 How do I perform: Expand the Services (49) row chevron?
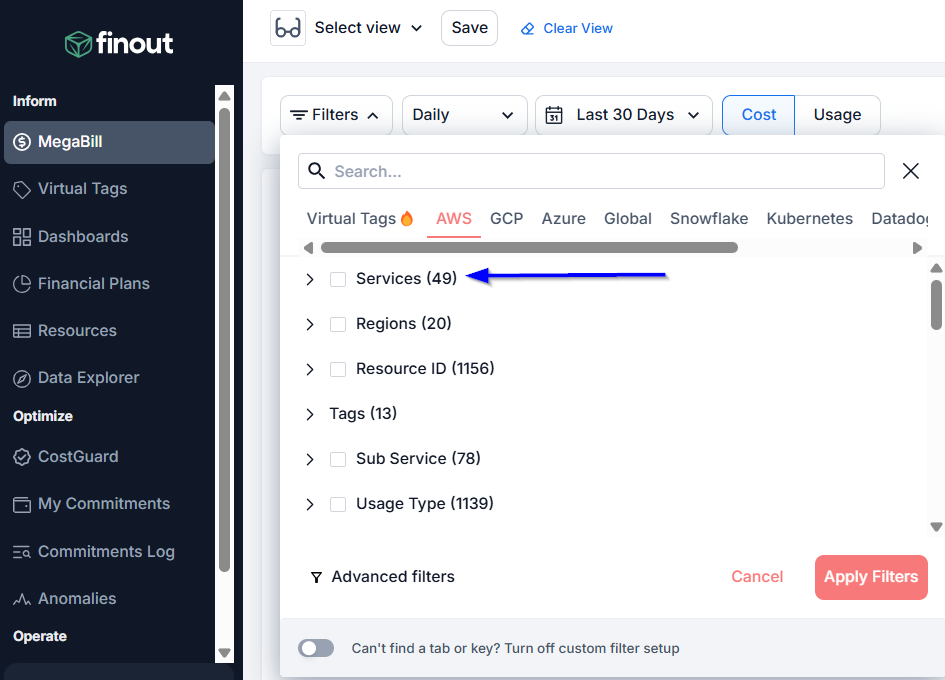pyautogui.click(x=310, y=279)
